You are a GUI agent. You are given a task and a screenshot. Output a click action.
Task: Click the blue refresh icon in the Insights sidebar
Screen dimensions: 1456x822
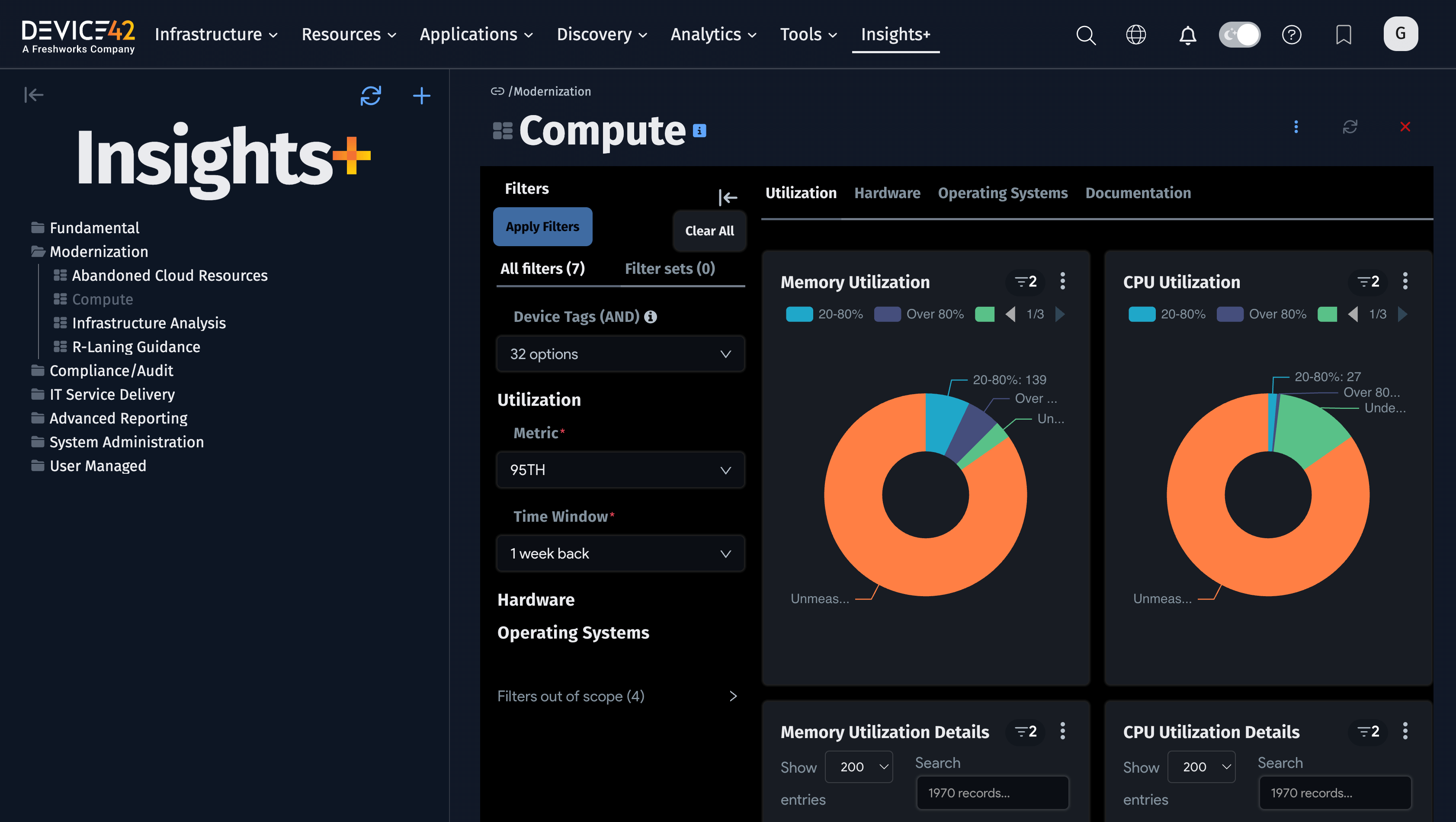pos(371,95)
